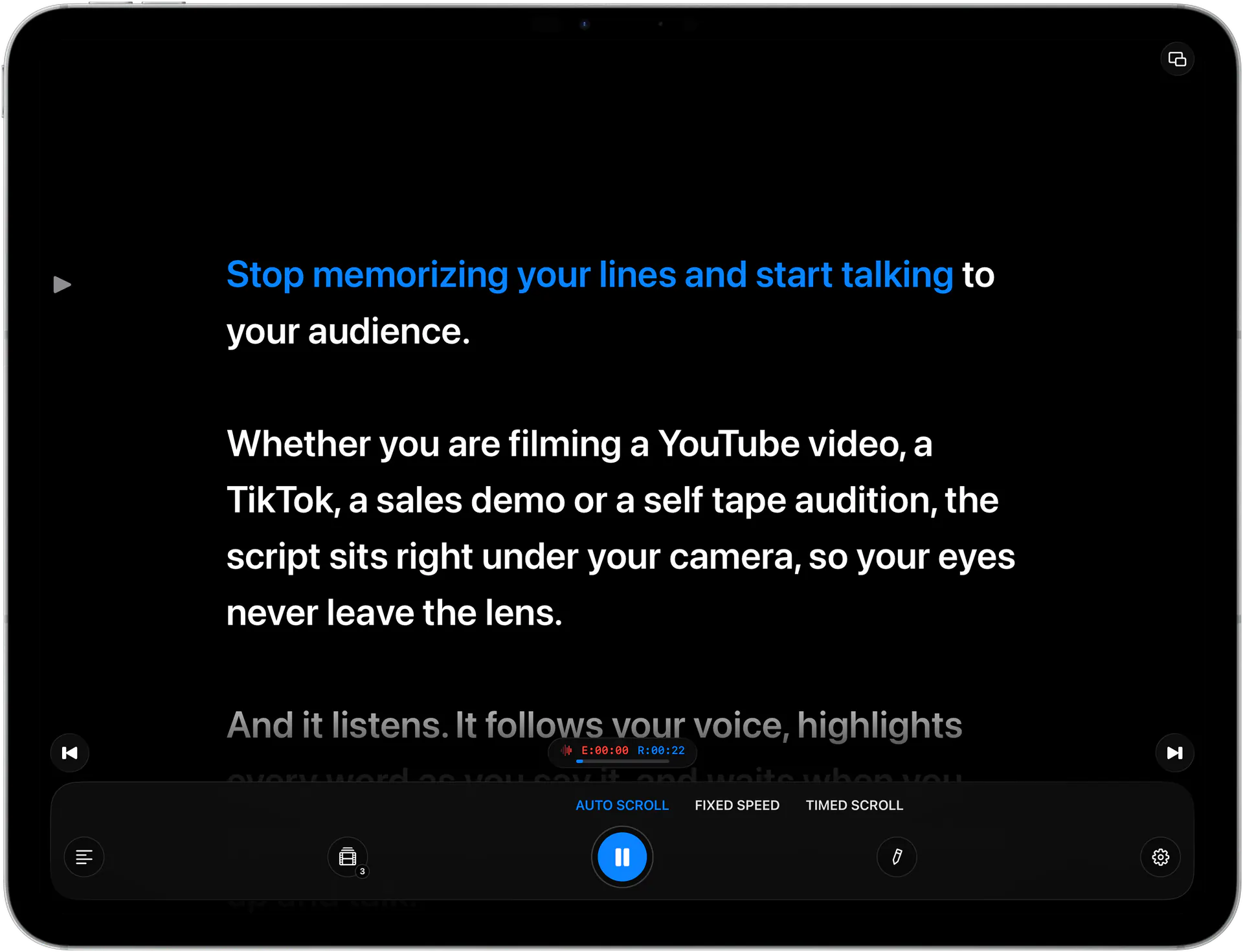Open the settings gear
The height and width of the screenshot is (952, 1243).
(x=1160, y=857)
